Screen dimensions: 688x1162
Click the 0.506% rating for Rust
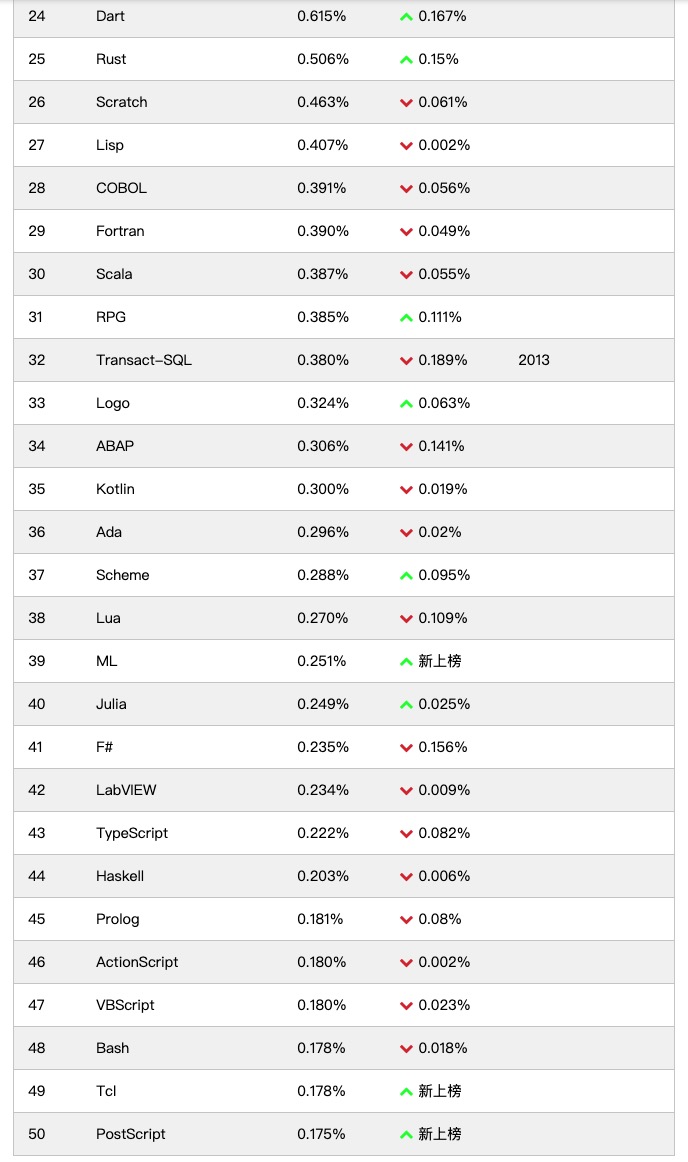coord(322,59)
